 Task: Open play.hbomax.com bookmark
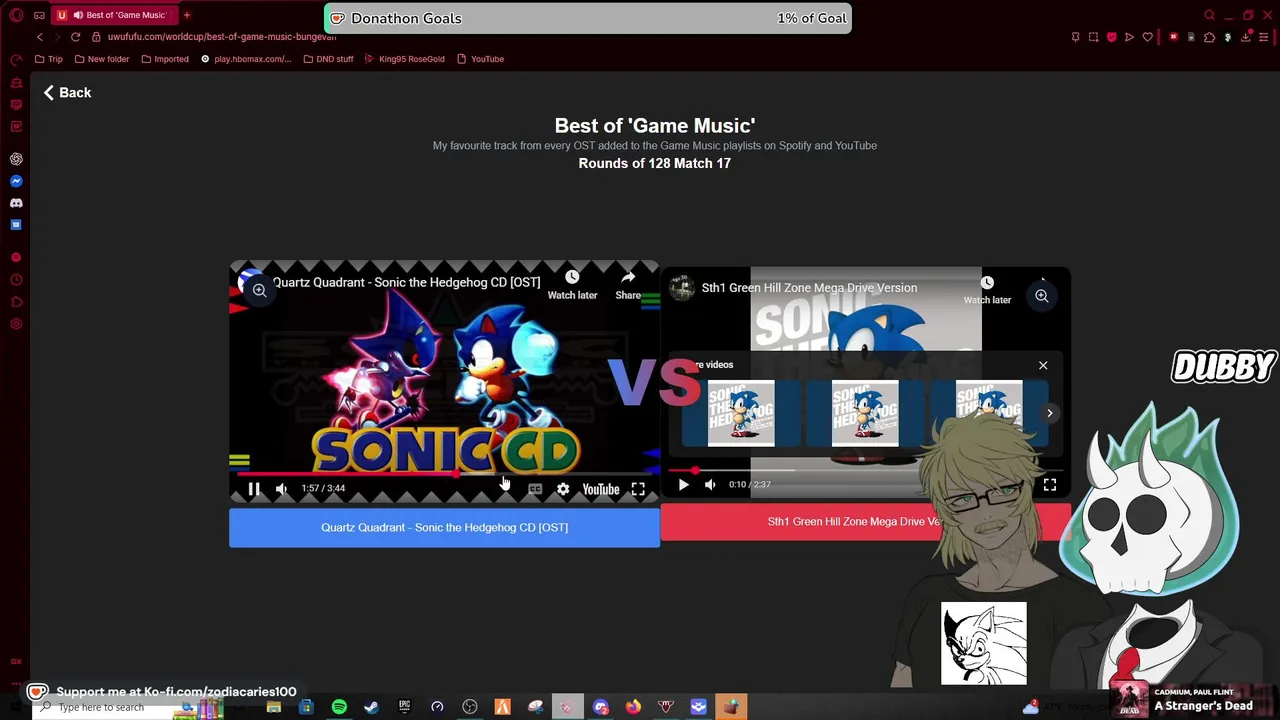pos(246,59)
